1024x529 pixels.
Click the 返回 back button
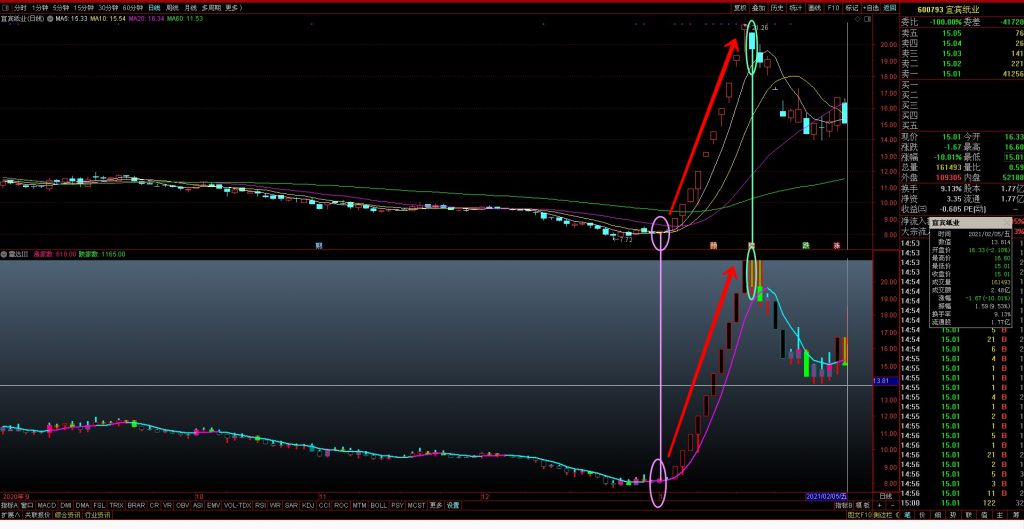click(x=889, y=7)
